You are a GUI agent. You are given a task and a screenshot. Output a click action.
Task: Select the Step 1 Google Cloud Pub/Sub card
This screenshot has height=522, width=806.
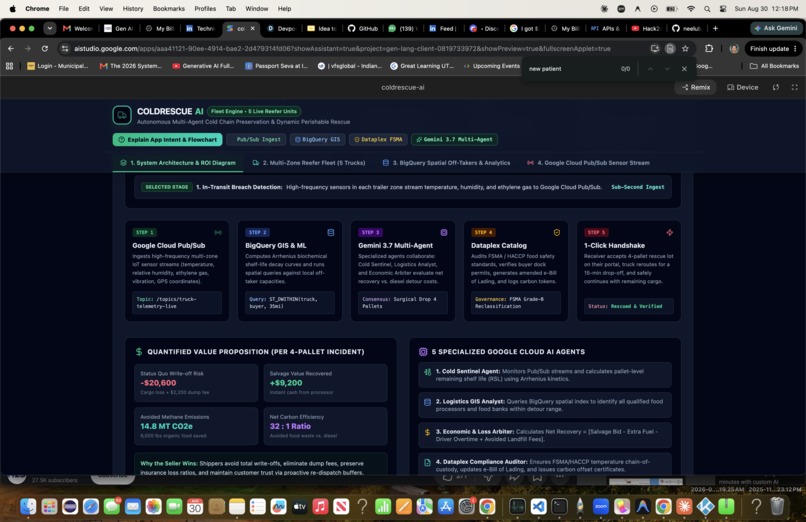point(177,271)
